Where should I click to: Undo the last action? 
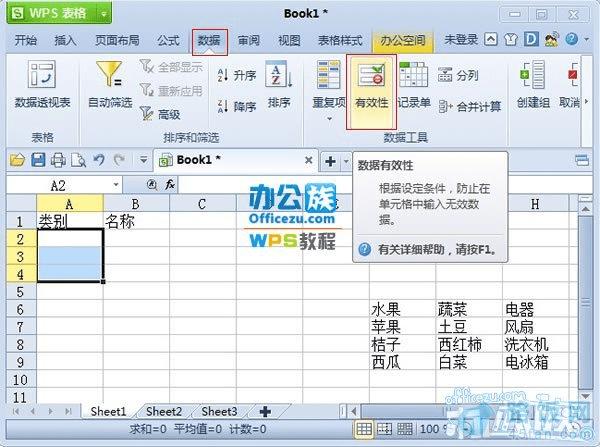(99, 160)
